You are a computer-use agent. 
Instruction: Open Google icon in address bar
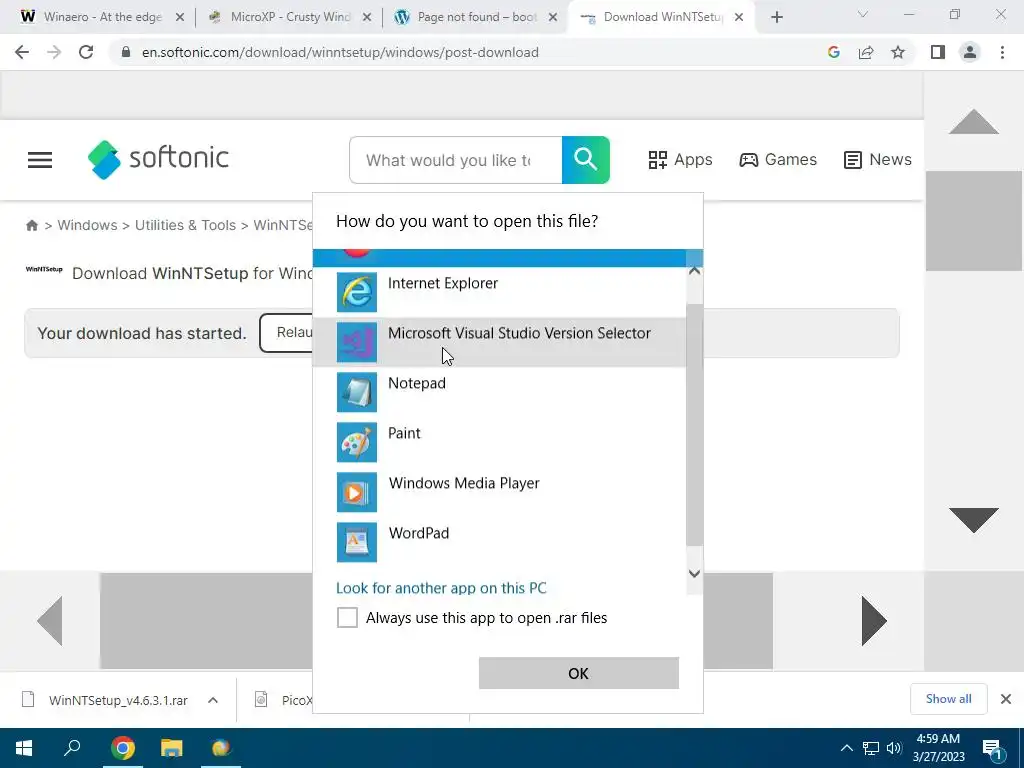[x=833, y=52]
